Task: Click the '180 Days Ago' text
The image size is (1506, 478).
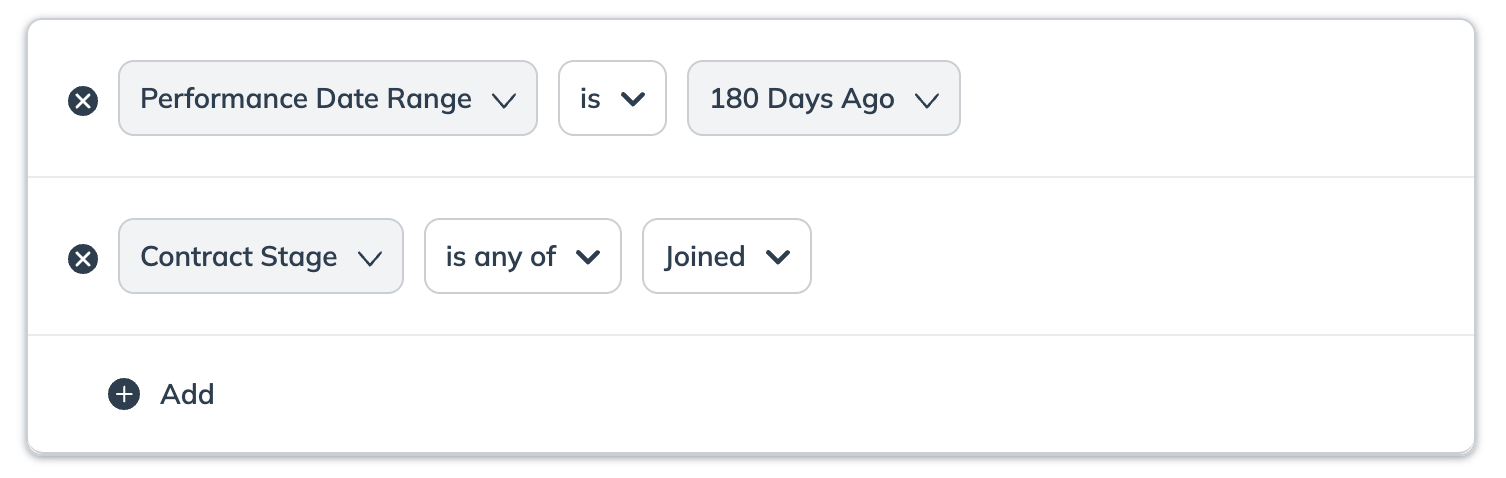Action: click(x=801, y=99)
